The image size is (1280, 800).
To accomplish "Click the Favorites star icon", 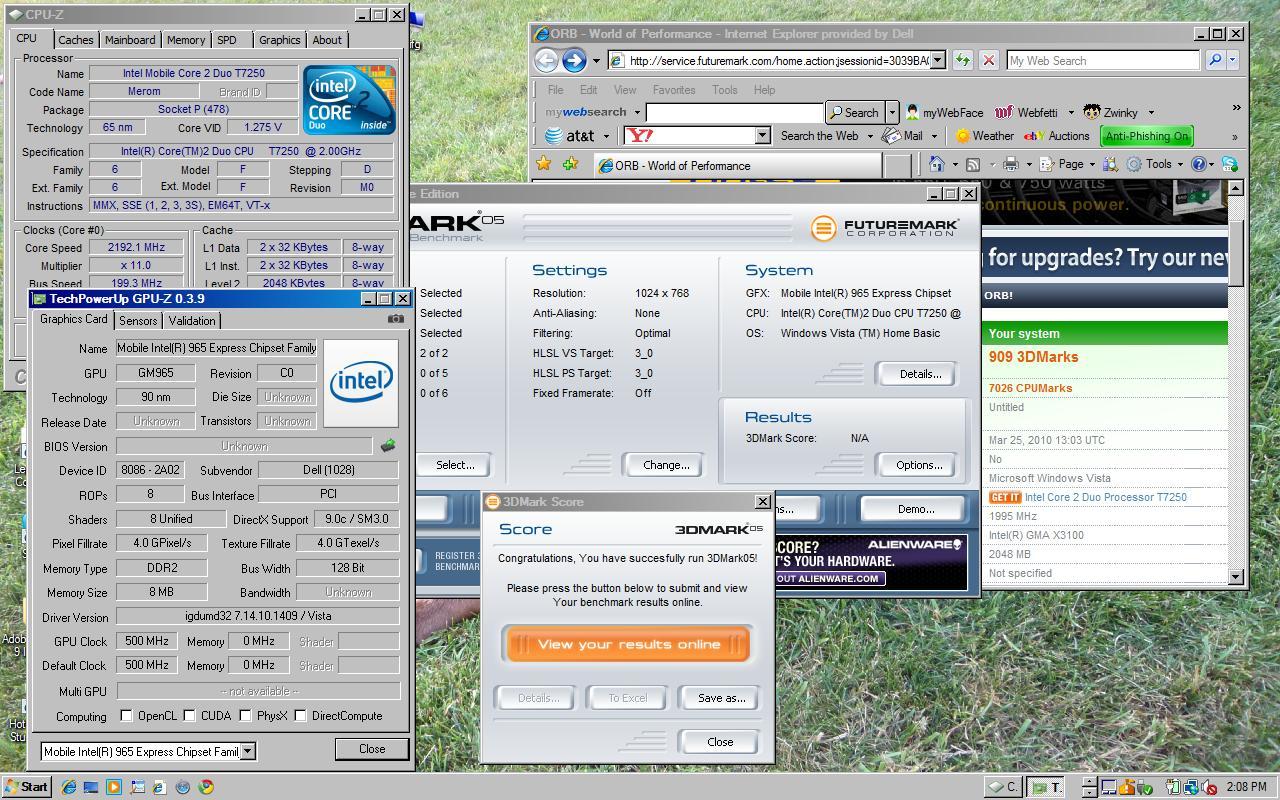I will pyautogui.click(x=544, y=164).
